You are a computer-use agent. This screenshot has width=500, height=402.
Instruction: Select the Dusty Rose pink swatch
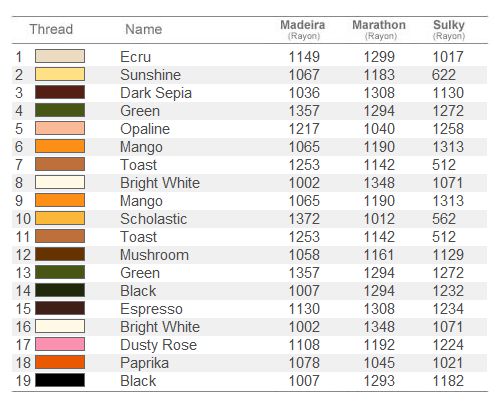(60, 344)
